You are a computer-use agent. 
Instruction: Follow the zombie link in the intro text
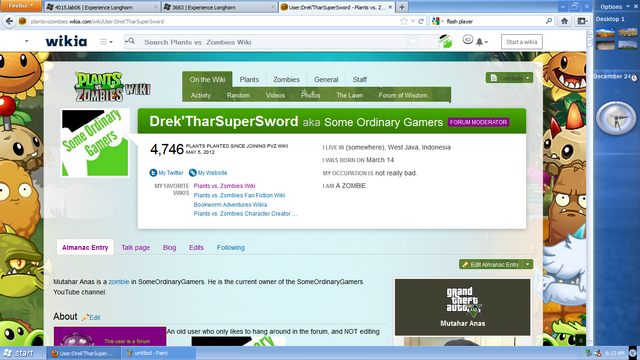(x=119, y=282)
